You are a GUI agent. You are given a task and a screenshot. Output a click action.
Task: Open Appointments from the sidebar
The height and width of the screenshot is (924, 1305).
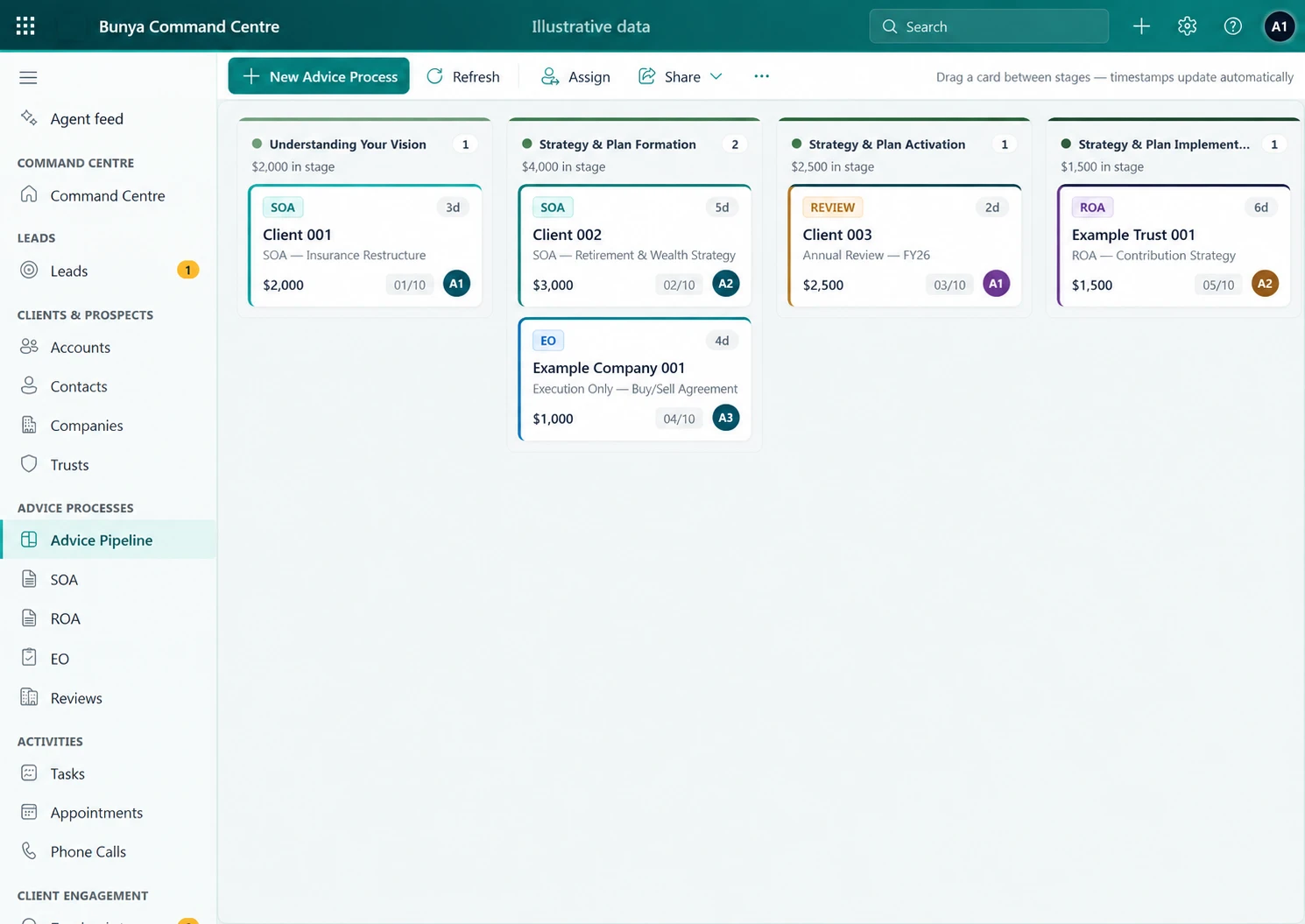click(109, 812)
